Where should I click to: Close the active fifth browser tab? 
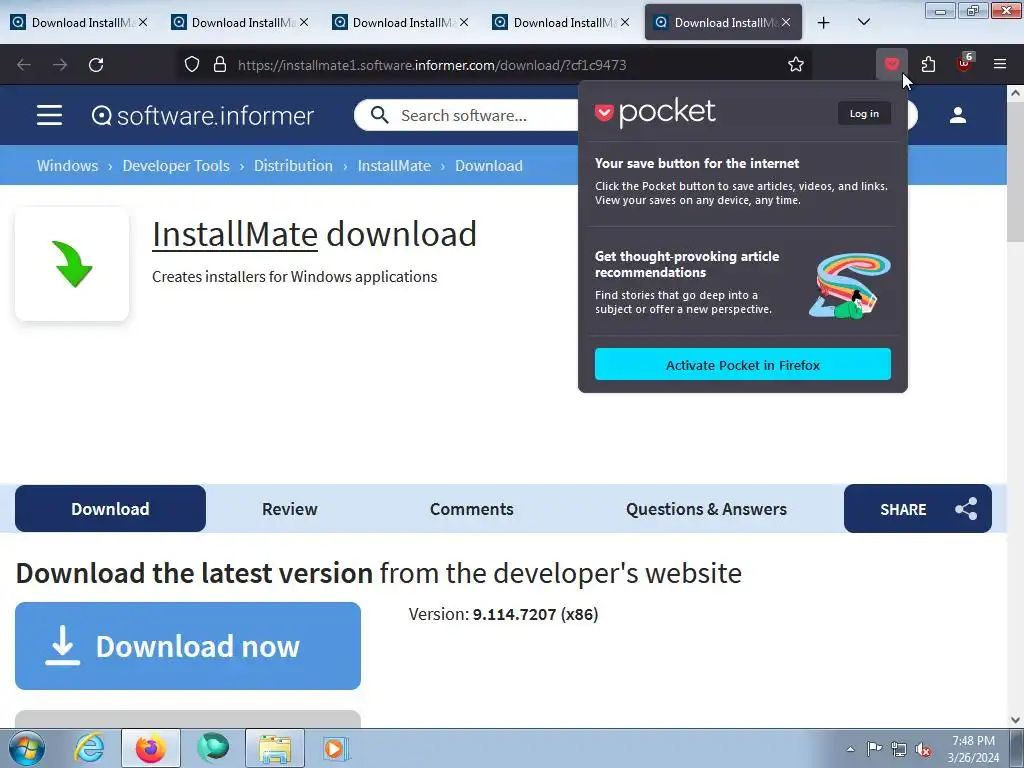pyautogui.click(x=786, y=22)
